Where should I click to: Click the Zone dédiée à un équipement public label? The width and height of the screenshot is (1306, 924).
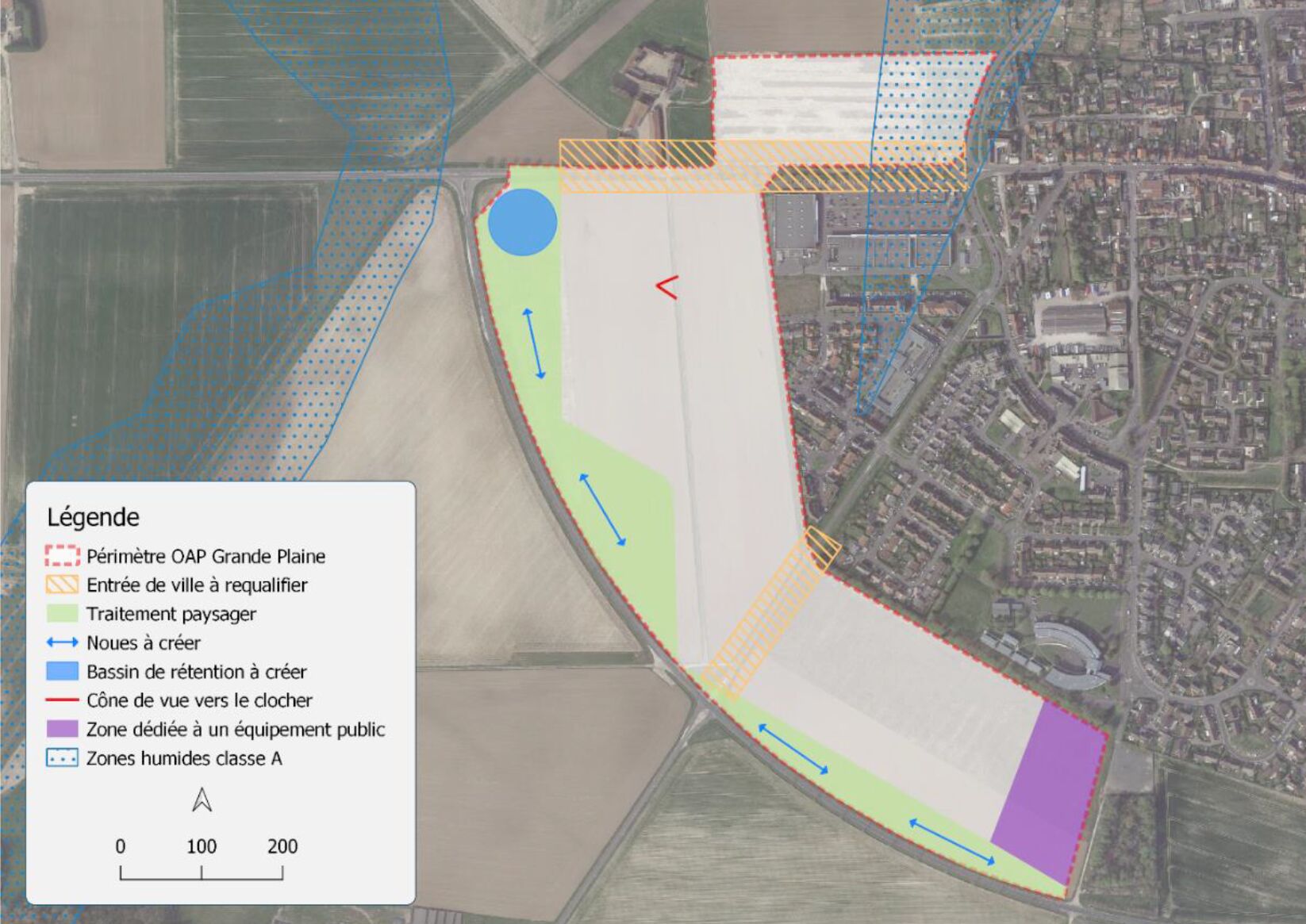(x=236, y=729)
